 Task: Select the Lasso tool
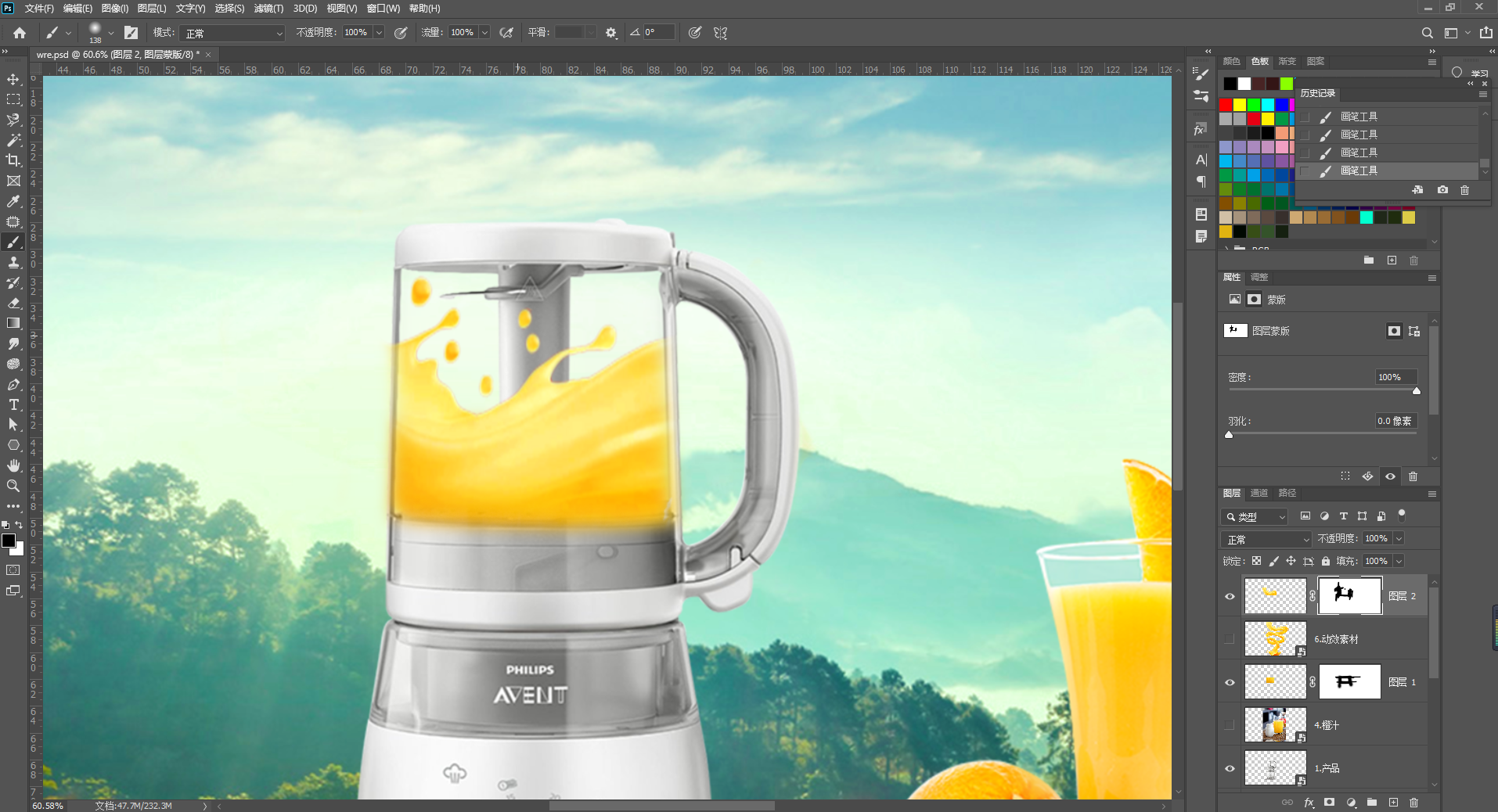(x=13, y=120)
